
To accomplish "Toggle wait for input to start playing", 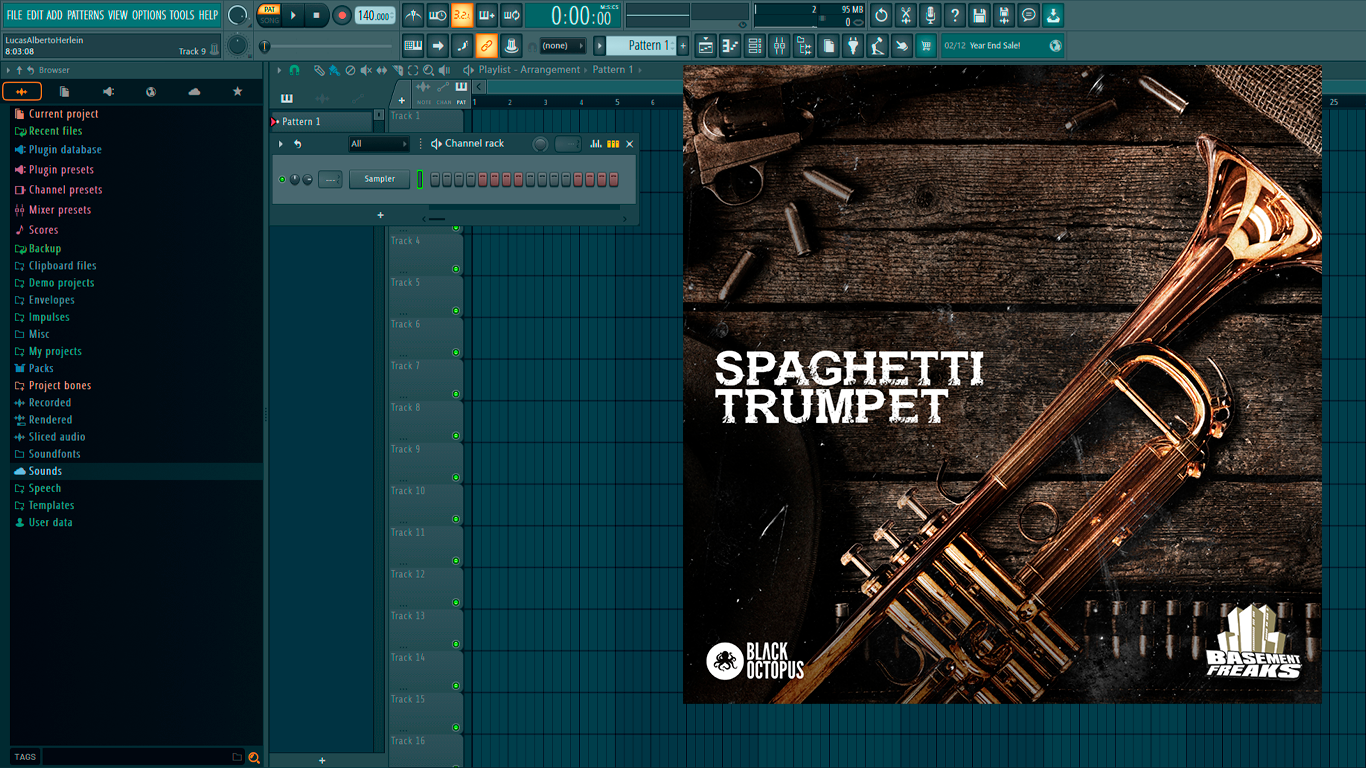I will click(437, 15).
